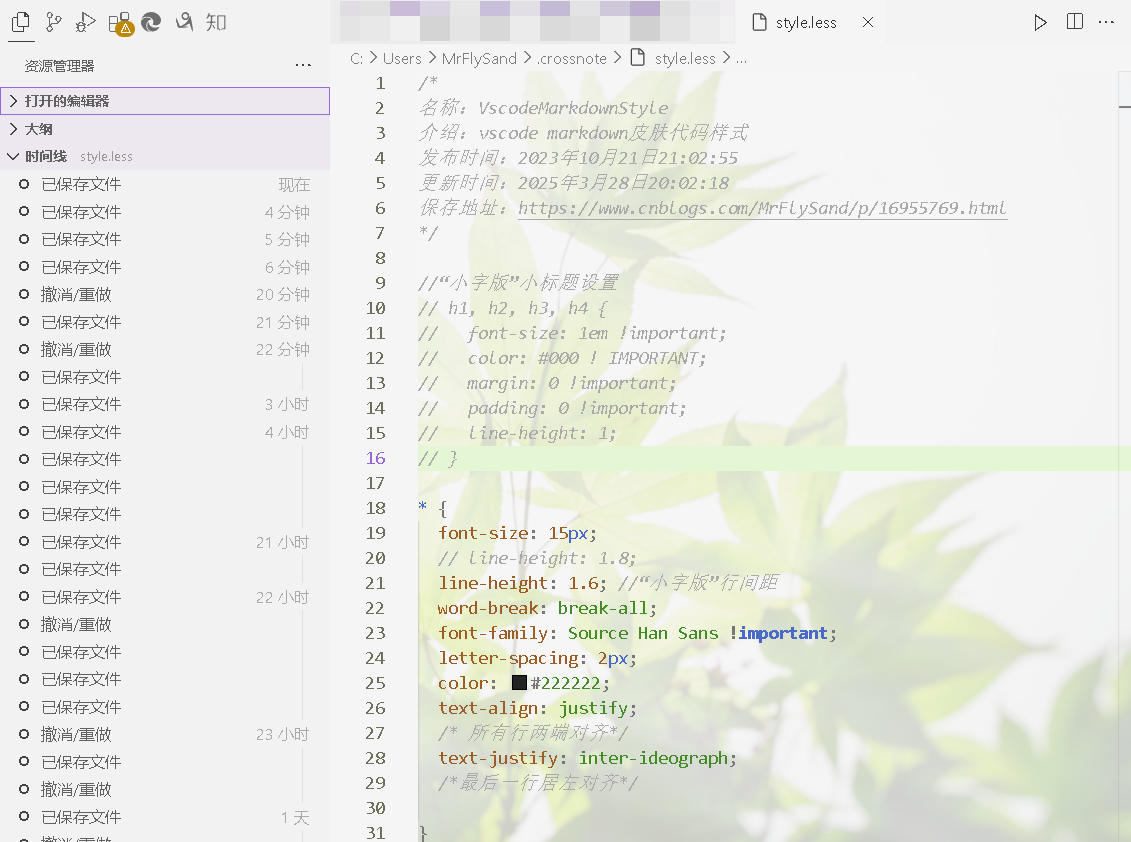The width and height of the screenshot is (1131, 842).
Task: Select 撤消/重做 entry from 20 分钟
Action: tap(165, 294)
